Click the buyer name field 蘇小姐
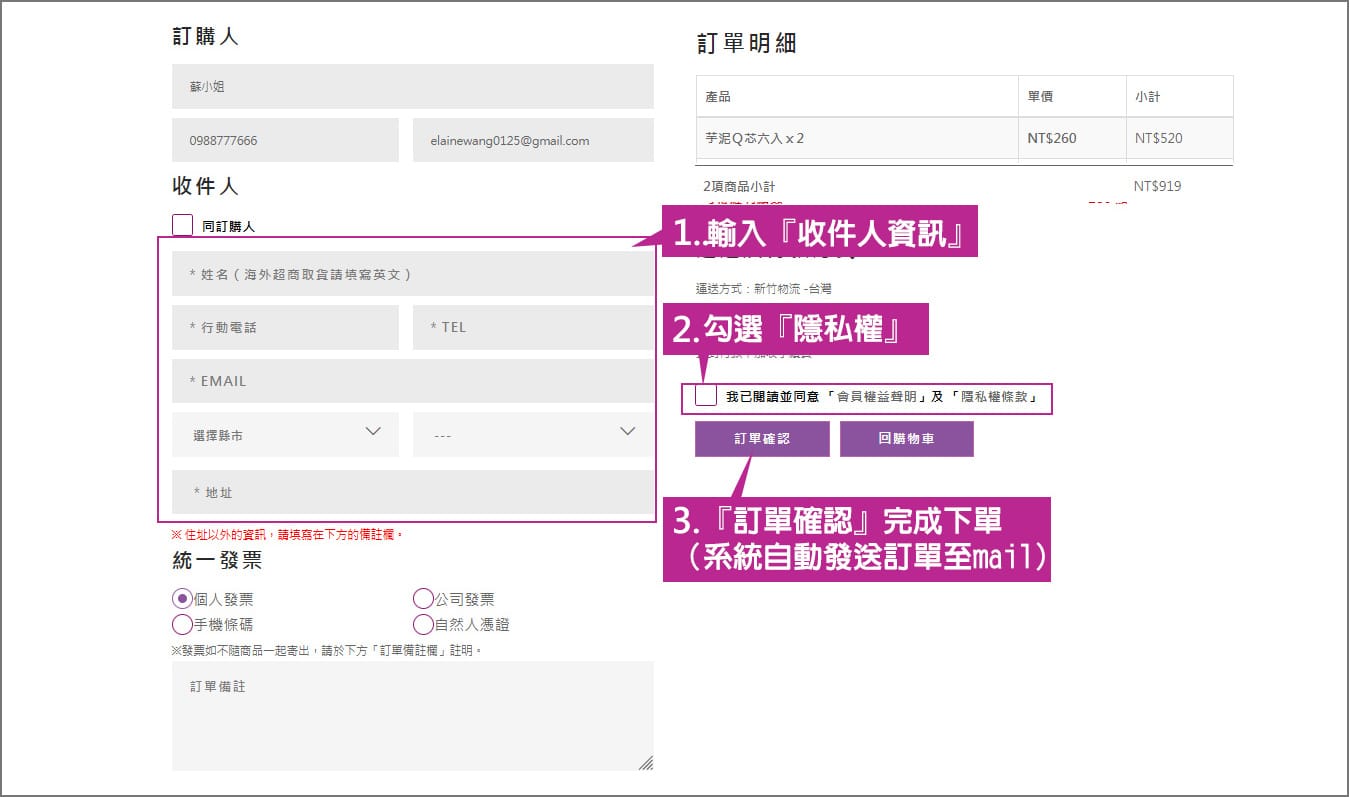1349x797 pixels. click(413, 86)
